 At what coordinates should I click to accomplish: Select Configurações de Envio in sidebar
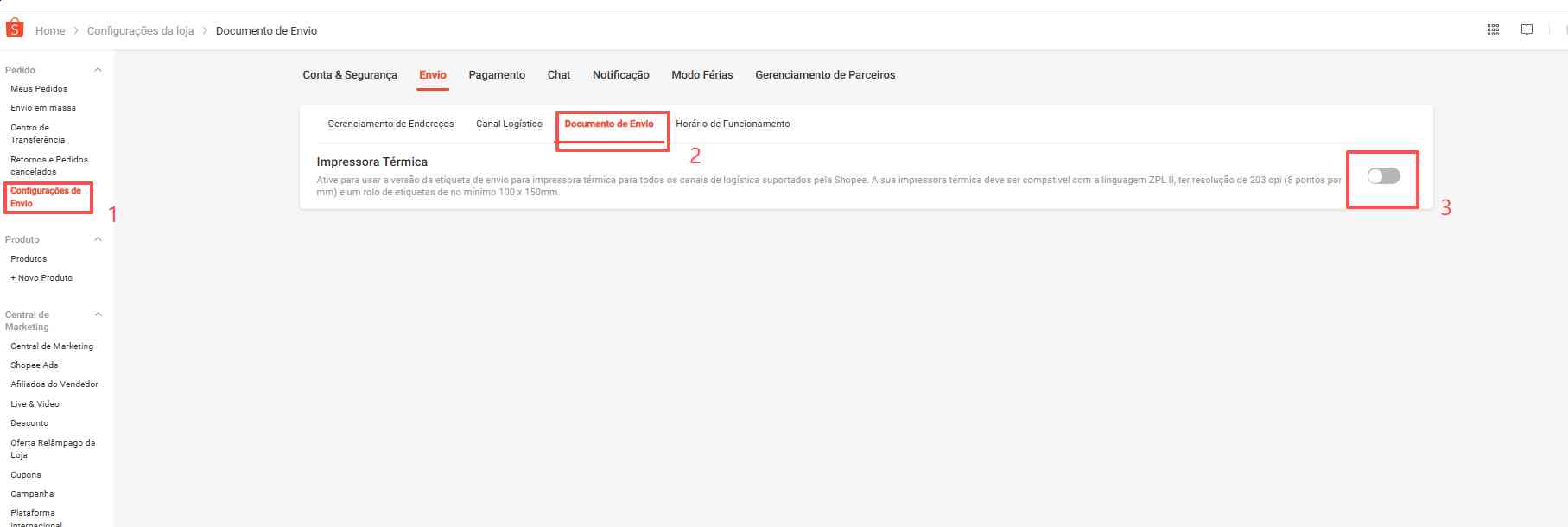(46, 197)
